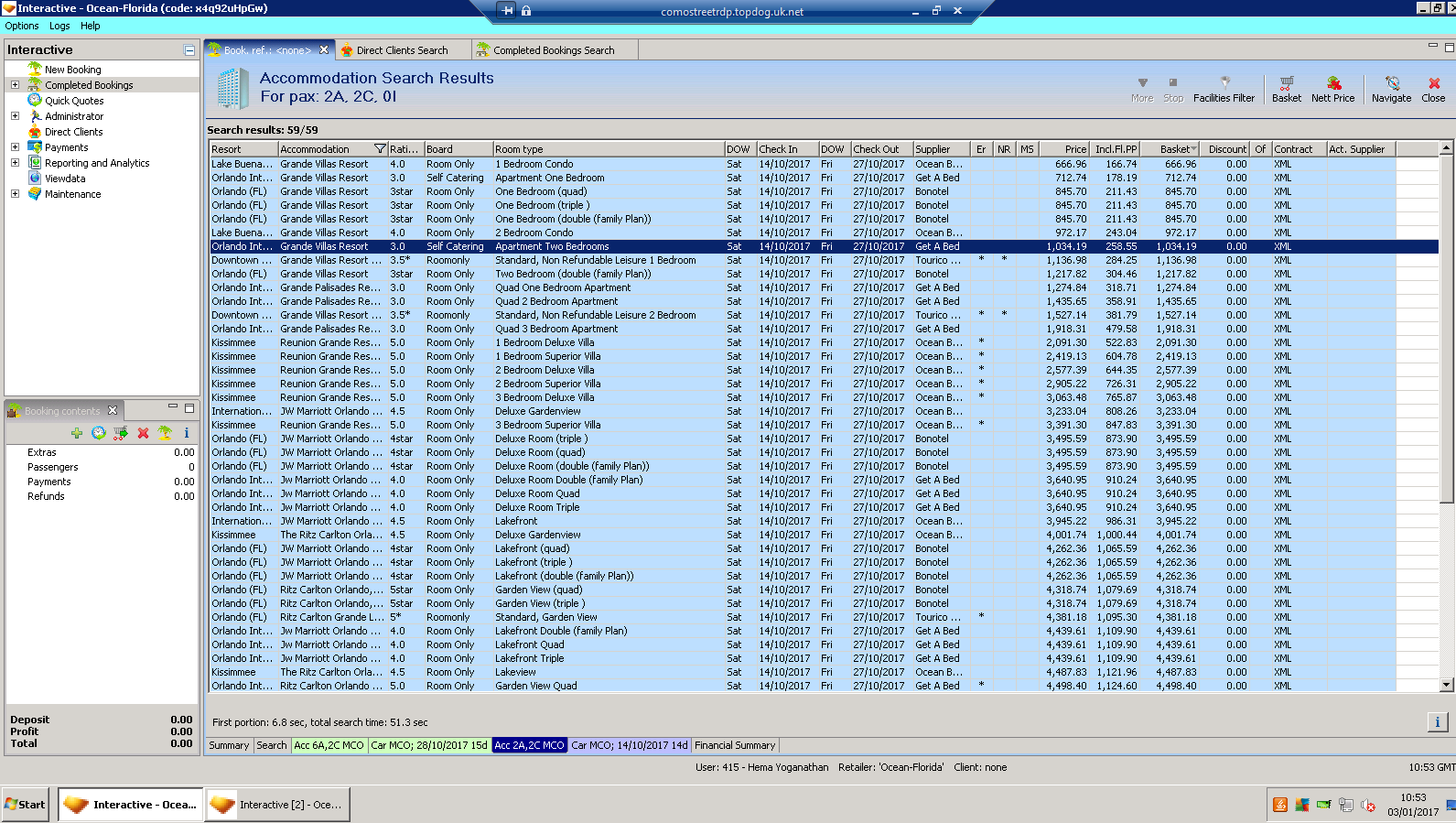Open the Accommodation column filter funnel
Screen dimensions: 1456x823
[380, 149]
